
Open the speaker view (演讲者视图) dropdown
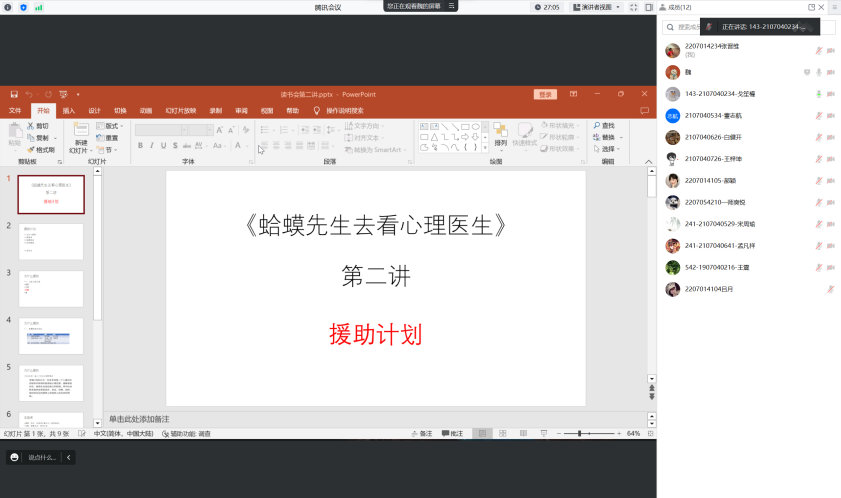pyautogui.click(x=596, y=7)
